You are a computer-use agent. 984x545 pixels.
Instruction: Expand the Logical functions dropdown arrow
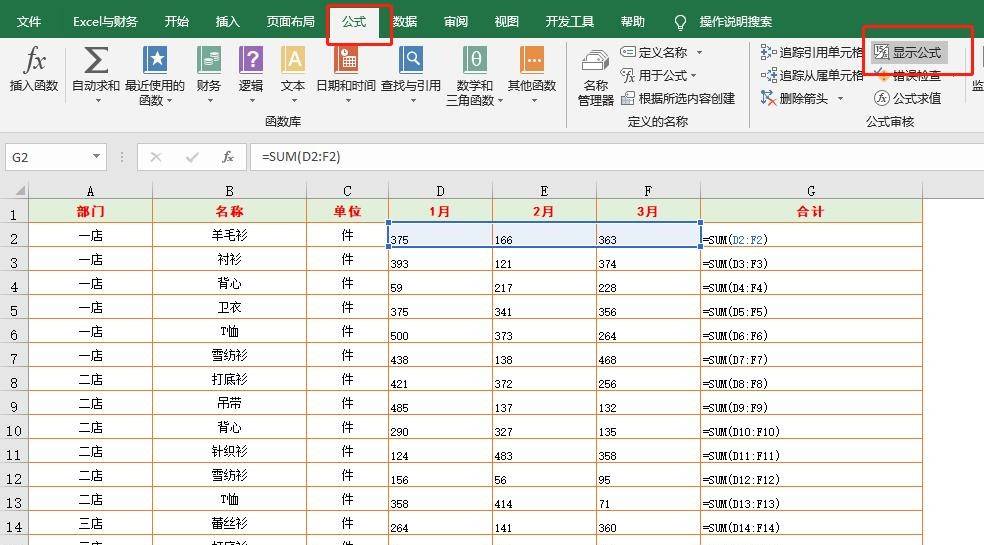click(251, 100)
